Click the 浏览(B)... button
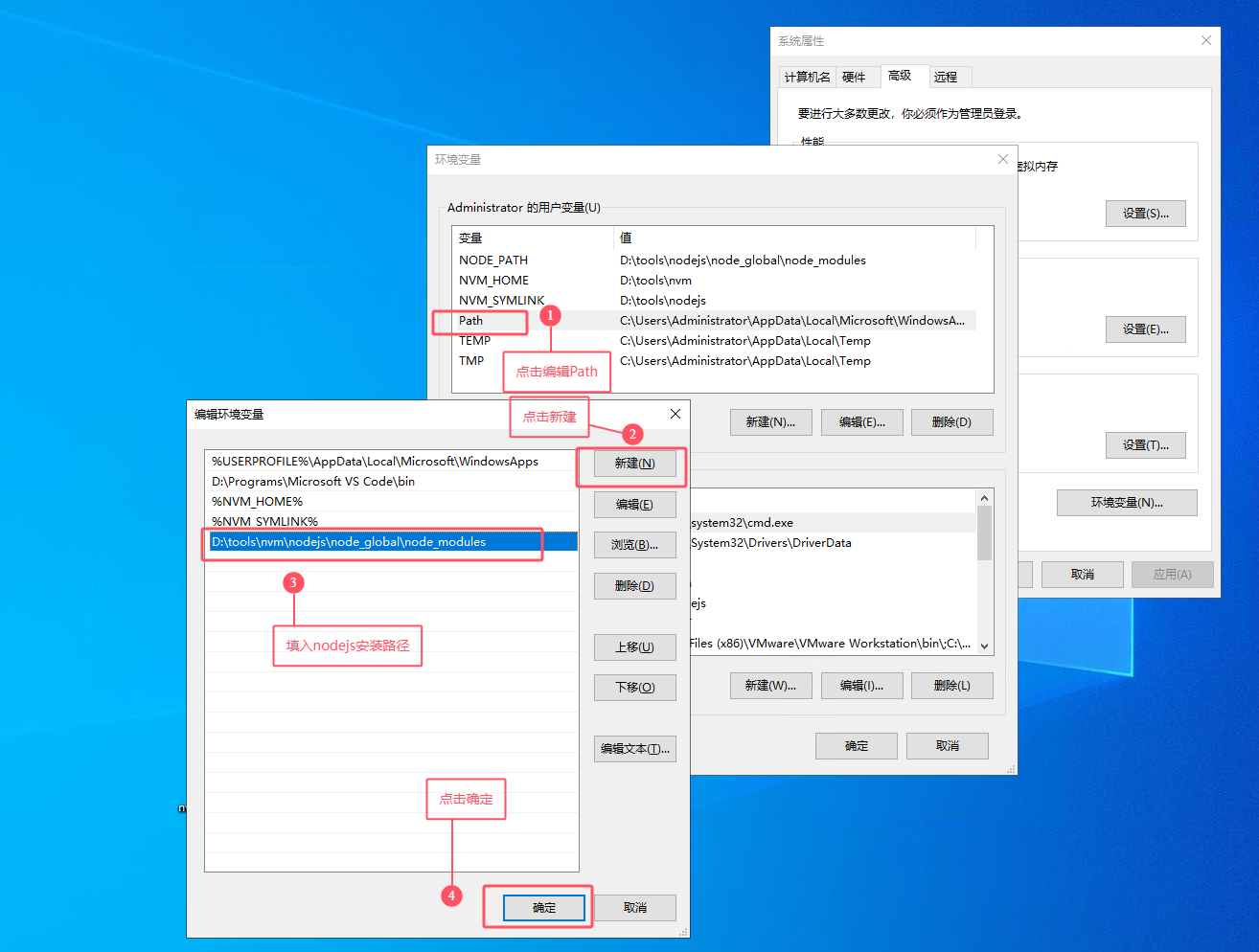This screenshot has width=1259, height=952. point(634,545)
